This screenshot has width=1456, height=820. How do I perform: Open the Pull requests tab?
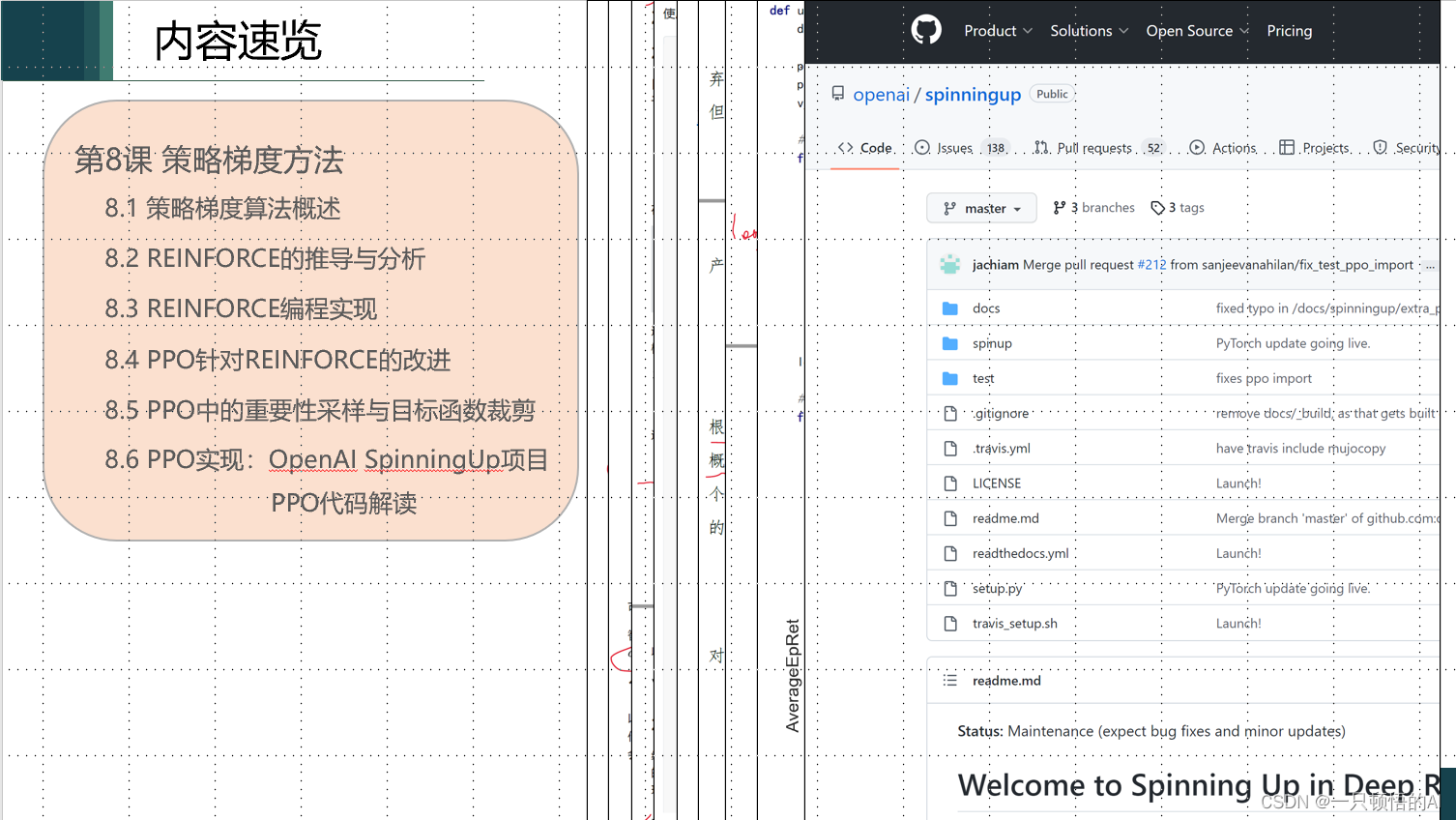click(1098, 148)
